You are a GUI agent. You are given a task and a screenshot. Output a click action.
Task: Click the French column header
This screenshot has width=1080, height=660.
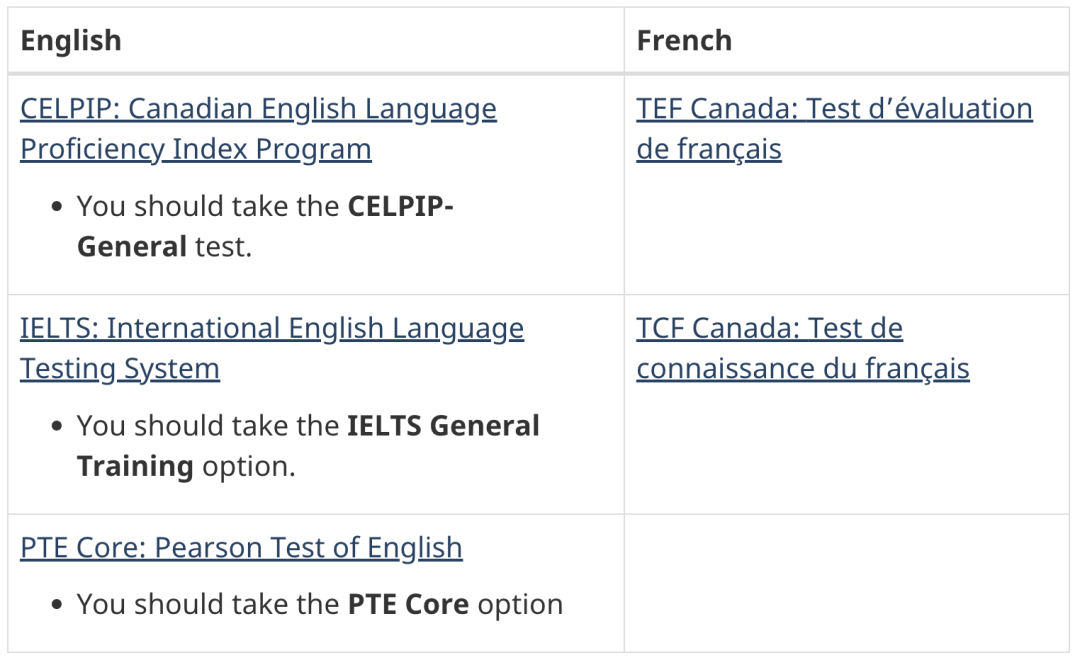[684, 40]
